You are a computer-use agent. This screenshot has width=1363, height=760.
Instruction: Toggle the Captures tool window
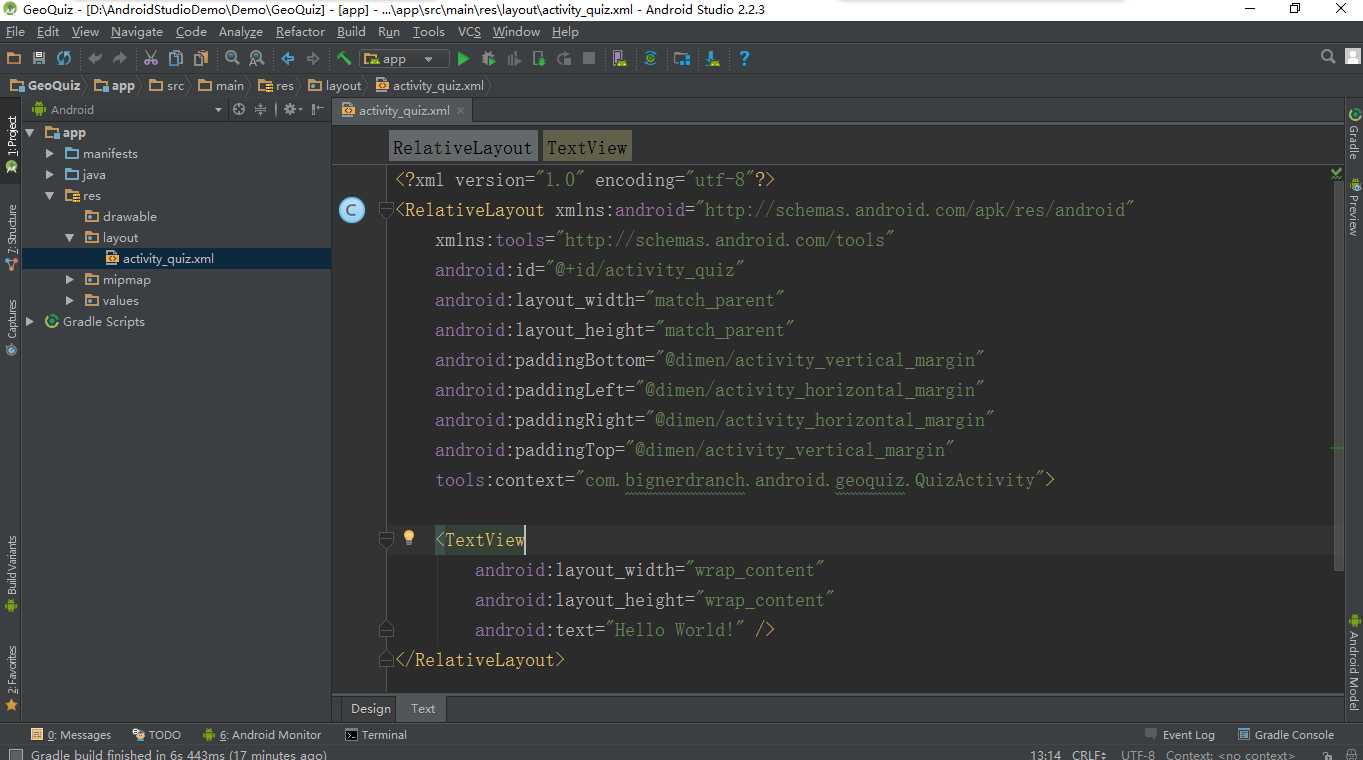pos(11,327)
